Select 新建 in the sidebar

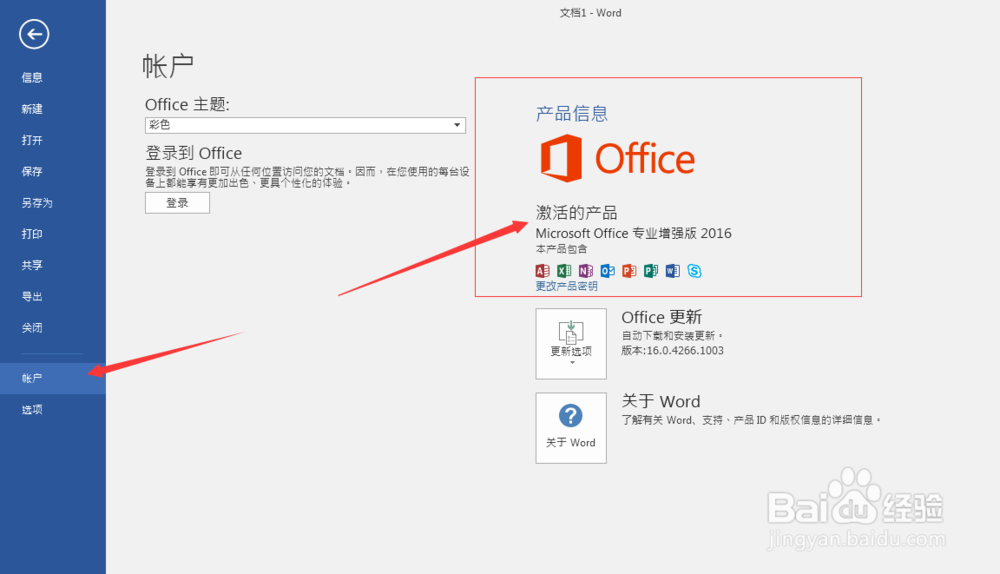click(x=32, y=109)
